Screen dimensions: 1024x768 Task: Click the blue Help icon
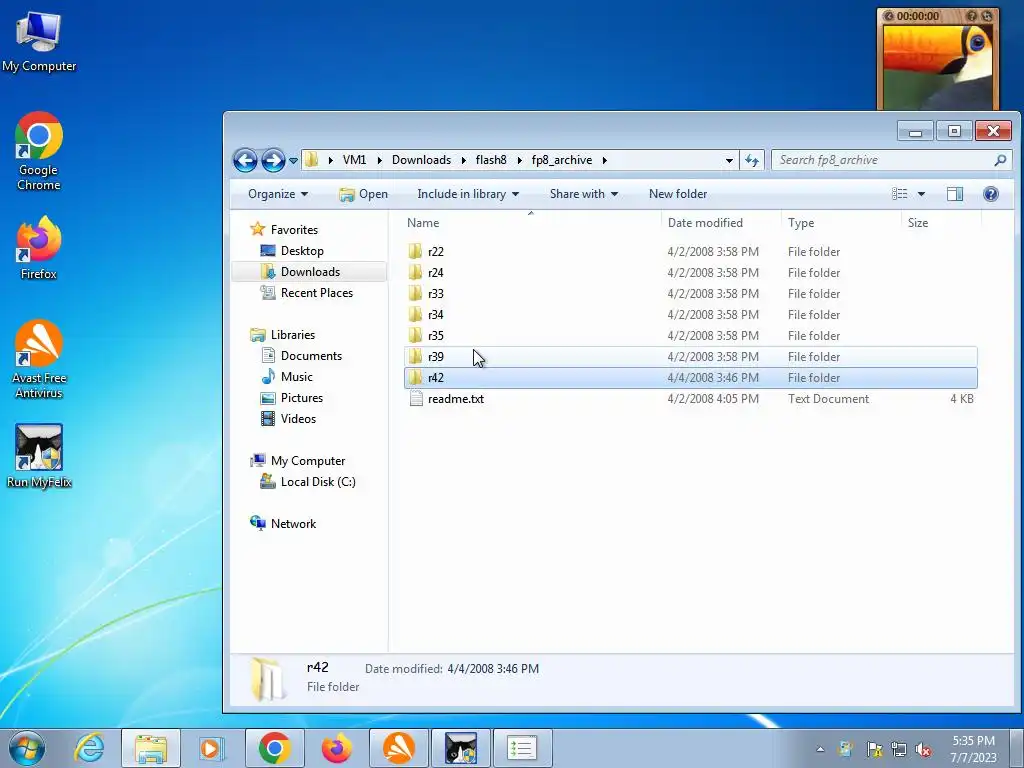point(990,194)
